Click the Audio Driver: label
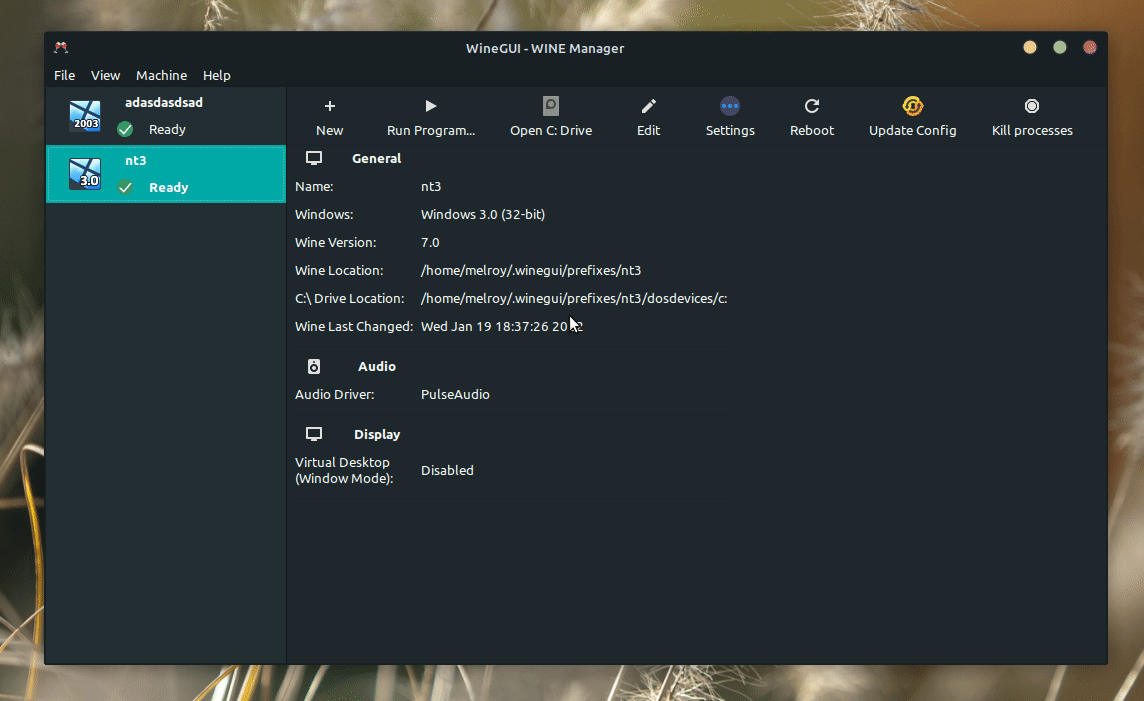 pos(335,394)
